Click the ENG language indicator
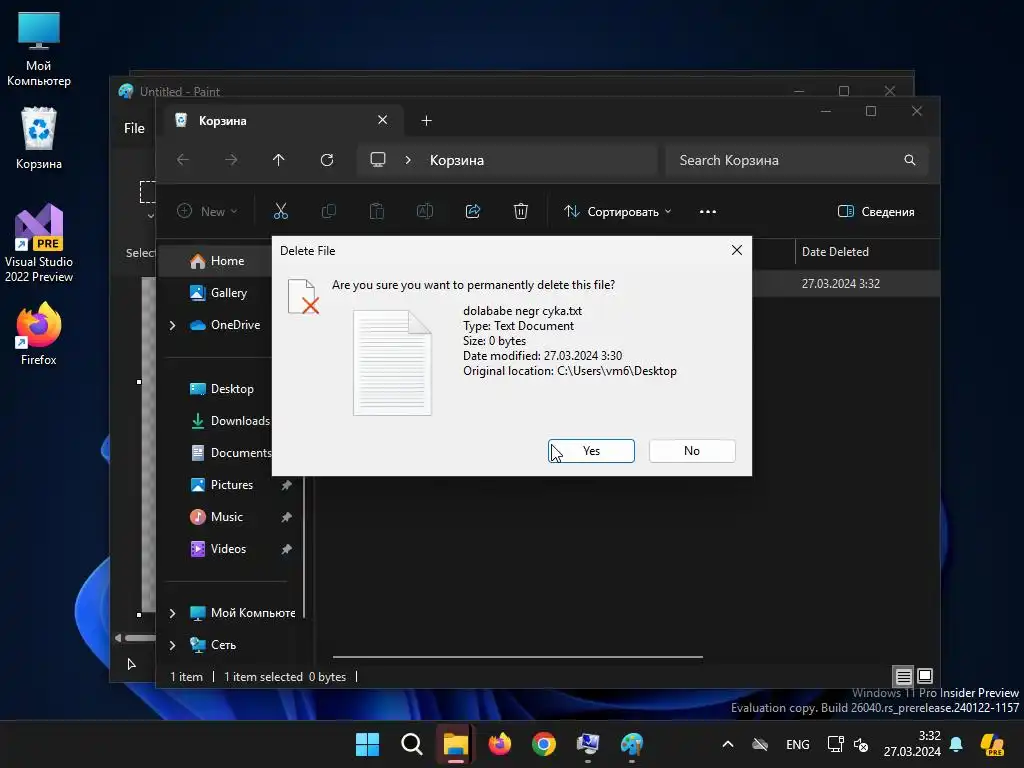 [797, 744]
